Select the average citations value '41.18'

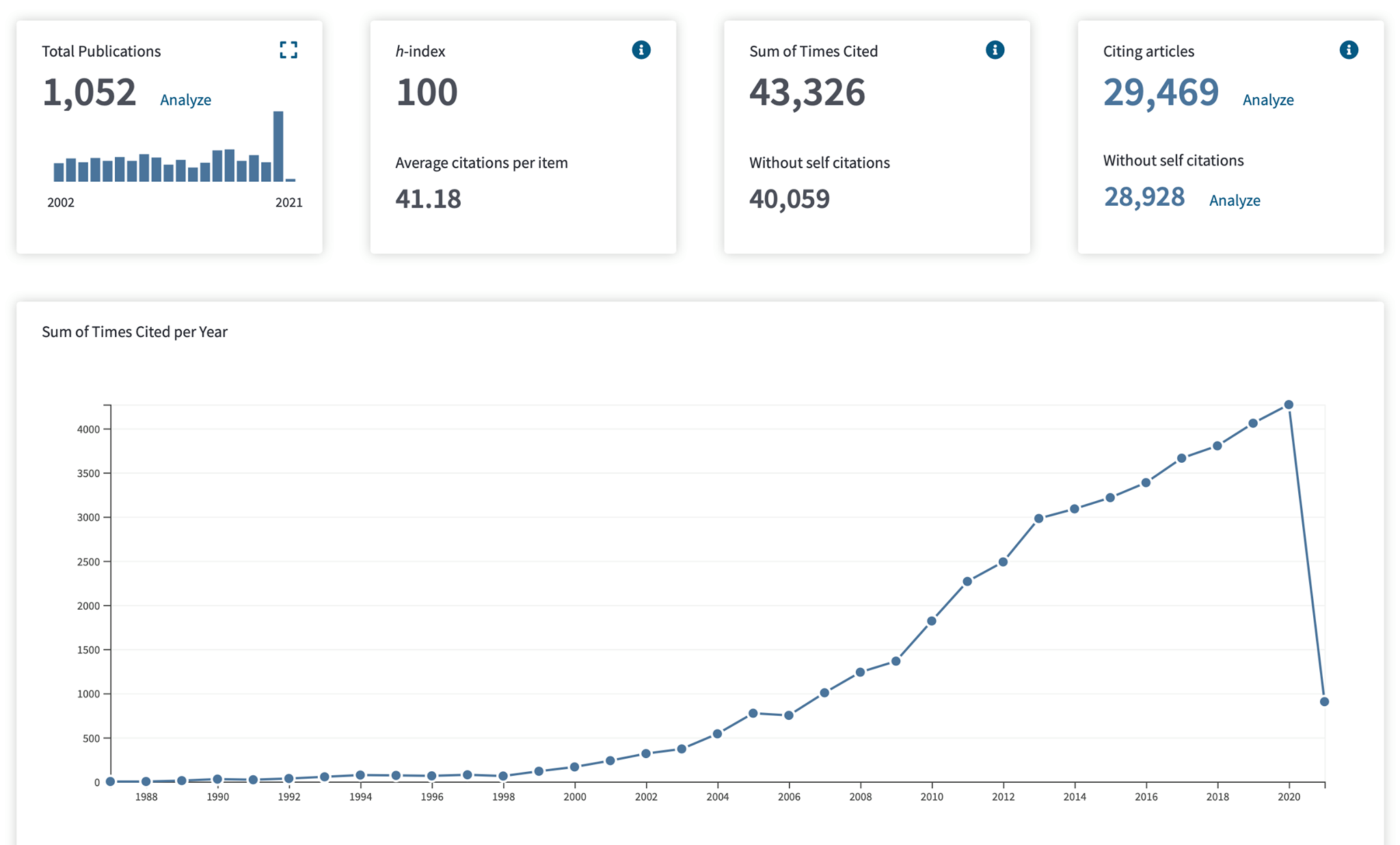point(428,199)
